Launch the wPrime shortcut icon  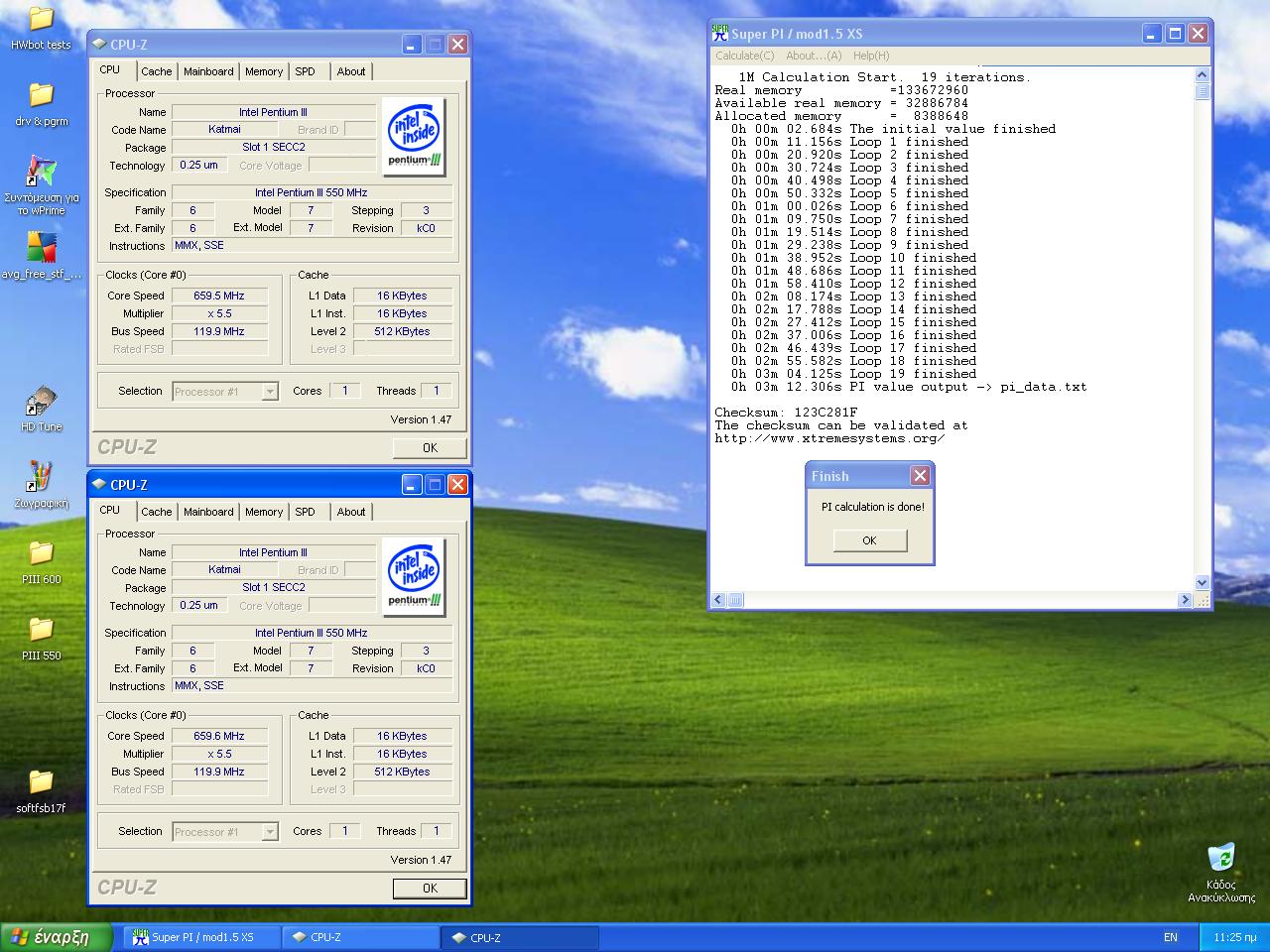point(41,172)
